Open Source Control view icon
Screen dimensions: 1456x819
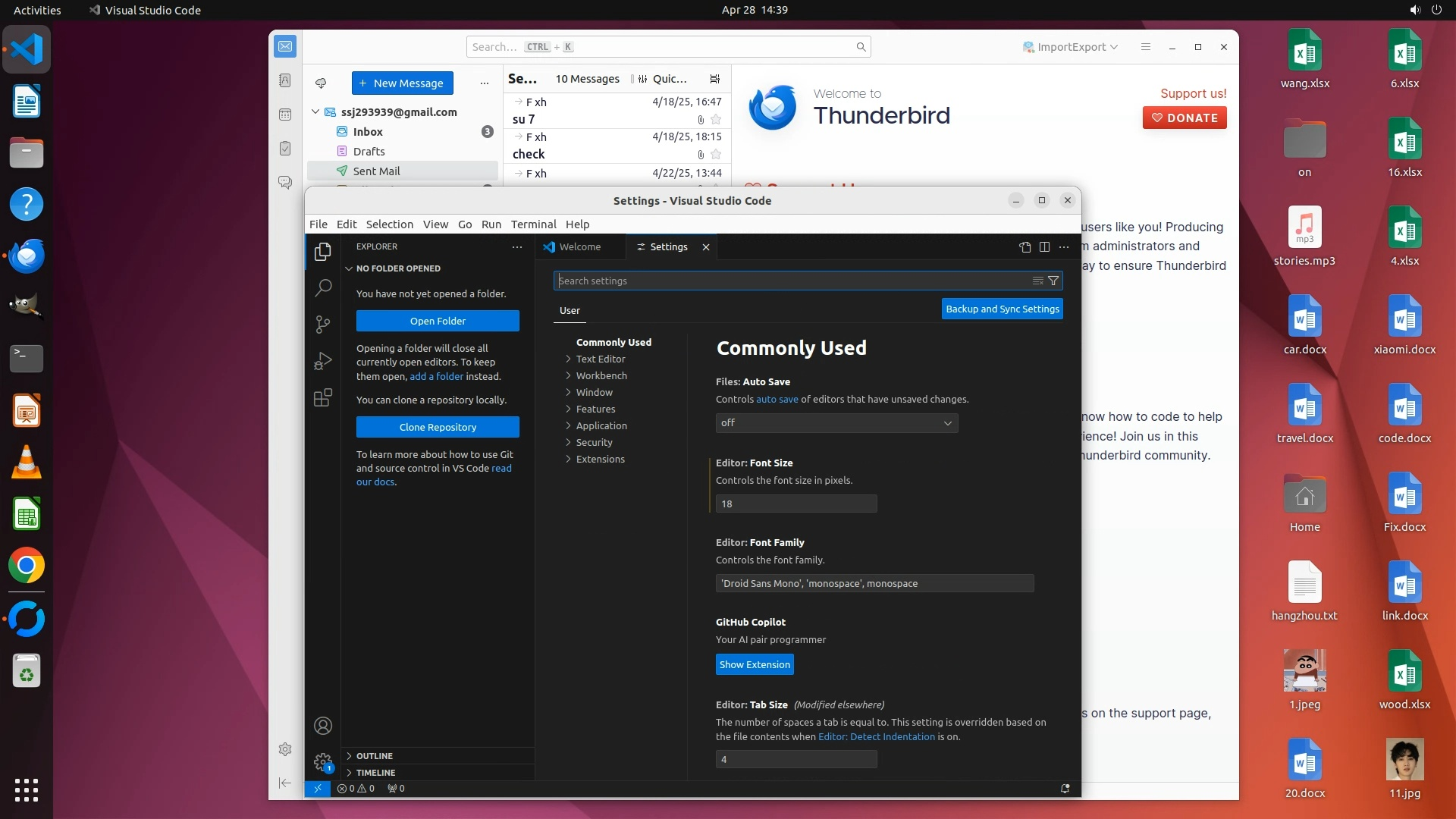click(x=323, y=325)
